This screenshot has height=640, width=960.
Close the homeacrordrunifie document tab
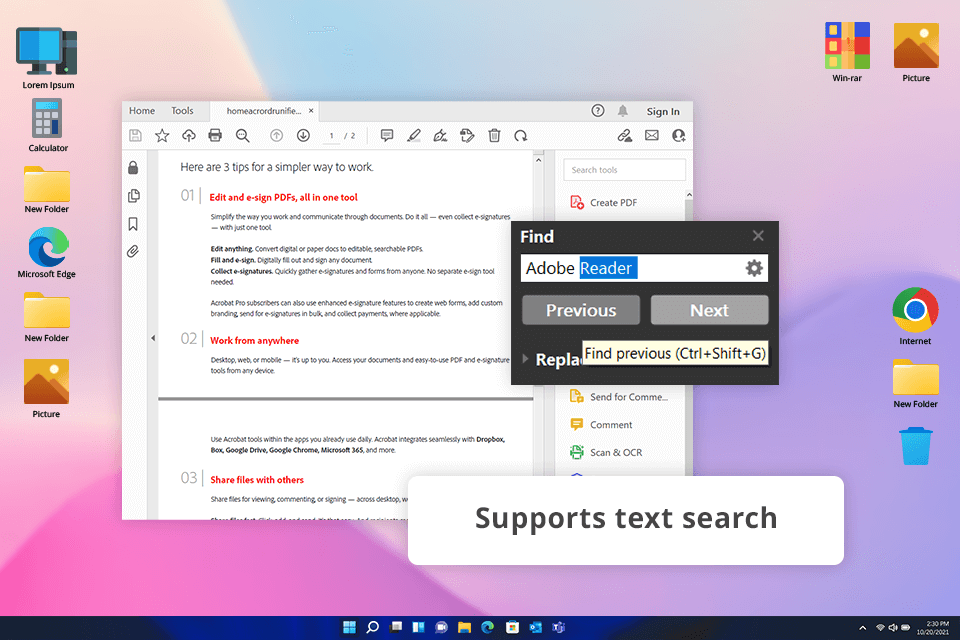point(311,111)
